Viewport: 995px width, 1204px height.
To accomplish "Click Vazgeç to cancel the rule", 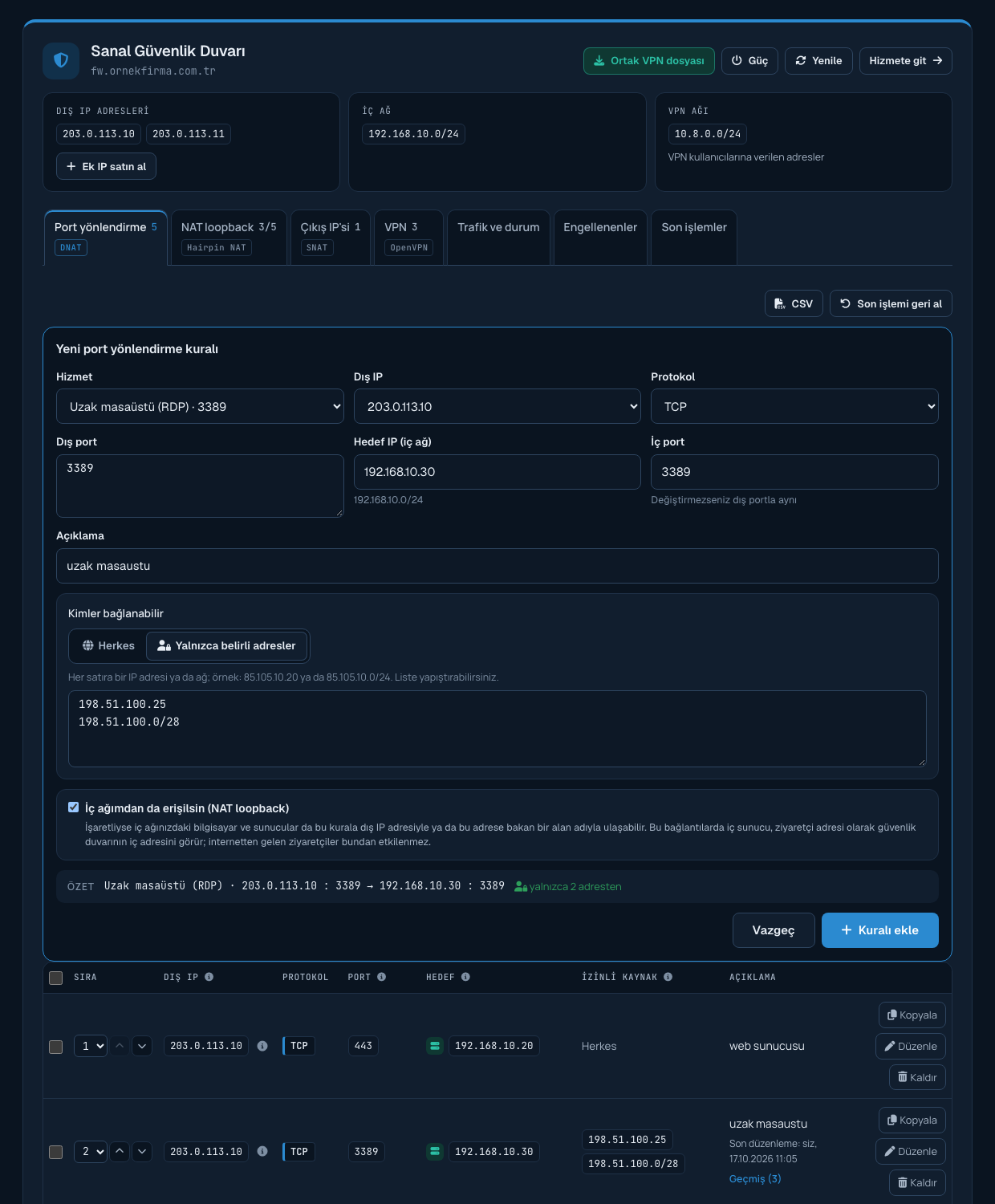I will (774, 930).
